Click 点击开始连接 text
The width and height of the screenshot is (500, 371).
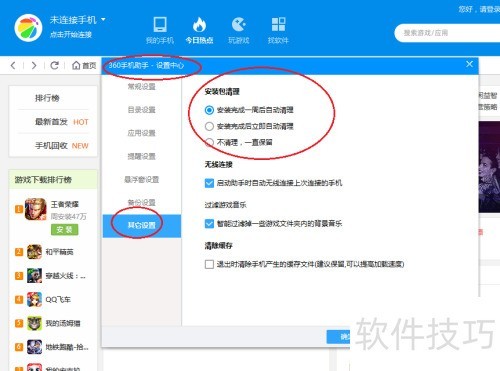click(71, 35)
